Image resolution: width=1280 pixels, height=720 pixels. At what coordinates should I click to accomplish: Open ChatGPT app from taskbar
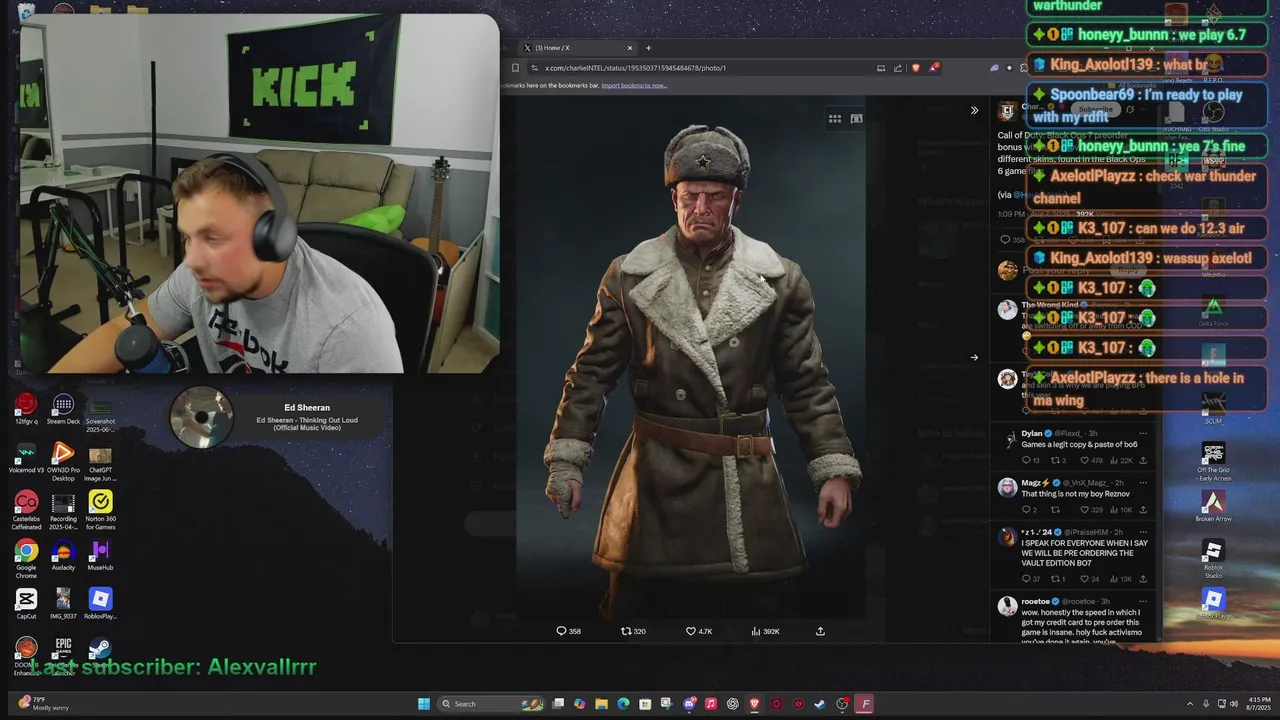[733, 704]
